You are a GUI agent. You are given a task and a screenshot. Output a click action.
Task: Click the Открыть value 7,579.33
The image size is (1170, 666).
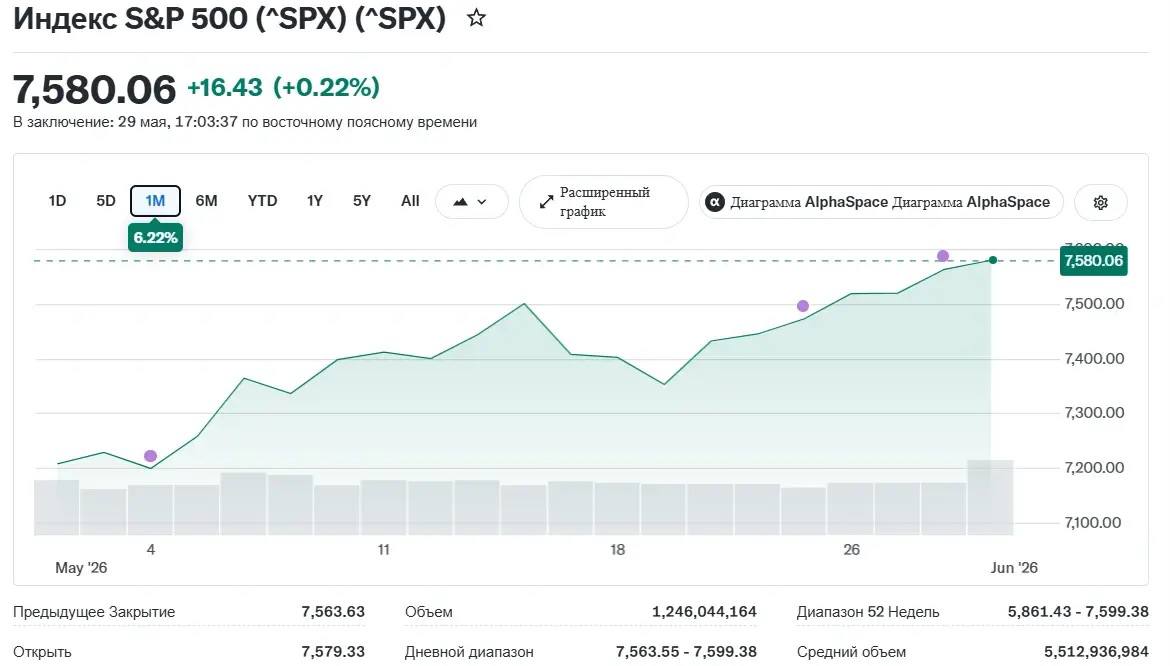tap(333, 652)
